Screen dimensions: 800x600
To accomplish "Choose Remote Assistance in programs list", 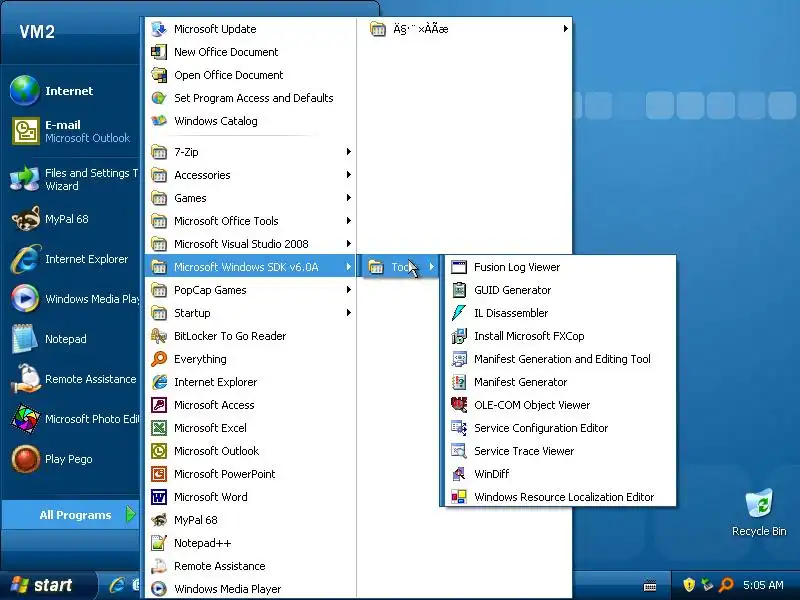I will coord(250,565).
